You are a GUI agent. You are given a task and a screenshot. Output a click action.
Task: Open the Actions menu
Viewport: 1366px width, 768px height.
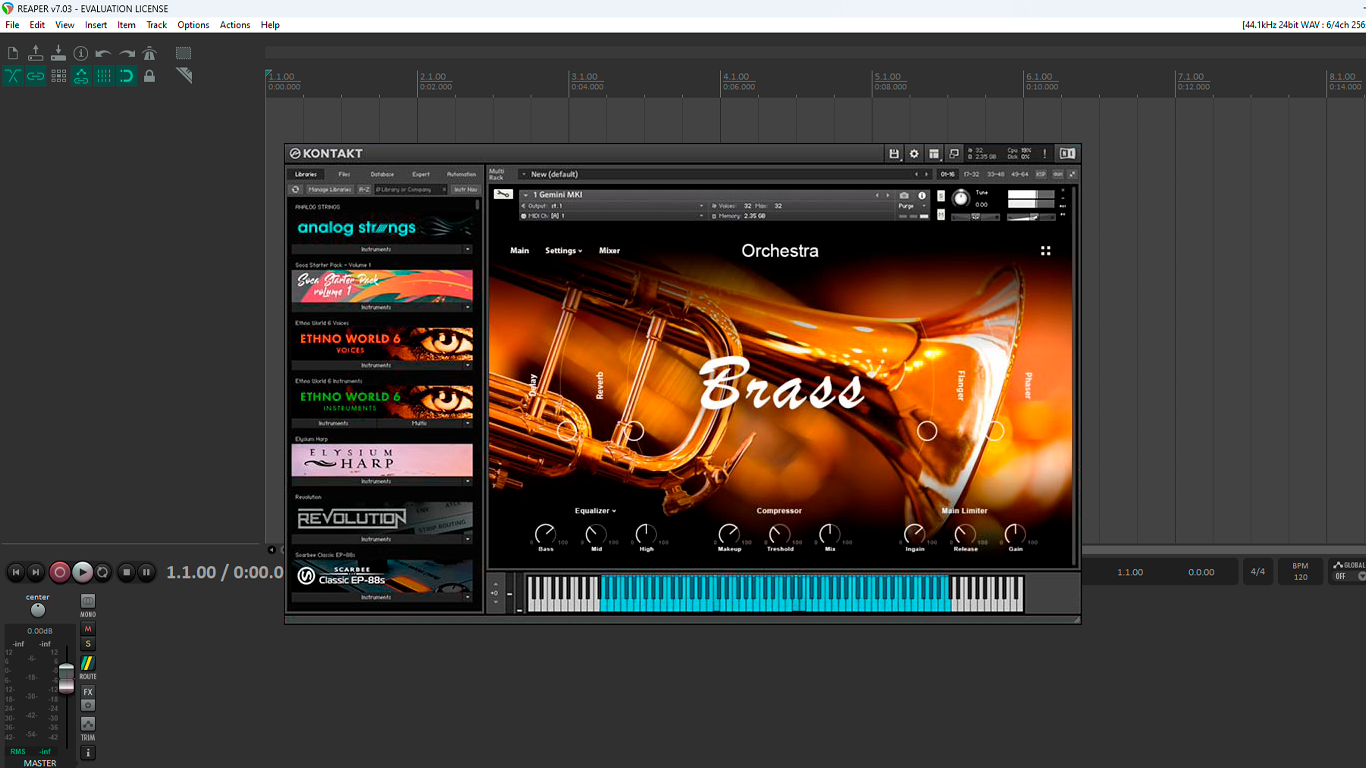click(x=235, y=25)
